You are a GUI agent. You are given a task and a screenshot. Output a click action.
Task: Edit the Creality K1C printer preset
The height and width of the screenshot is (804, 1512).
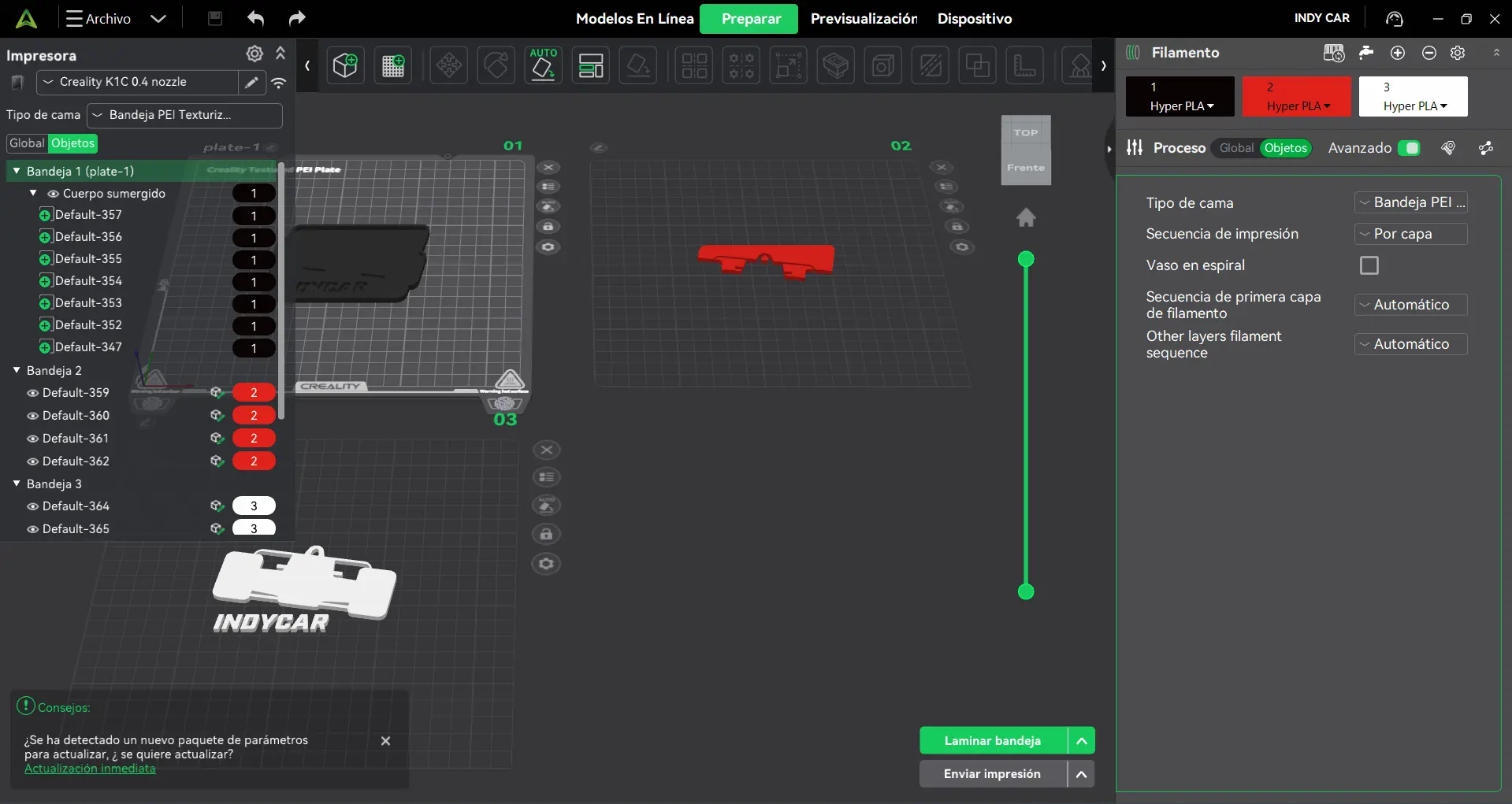pos(251,82)
